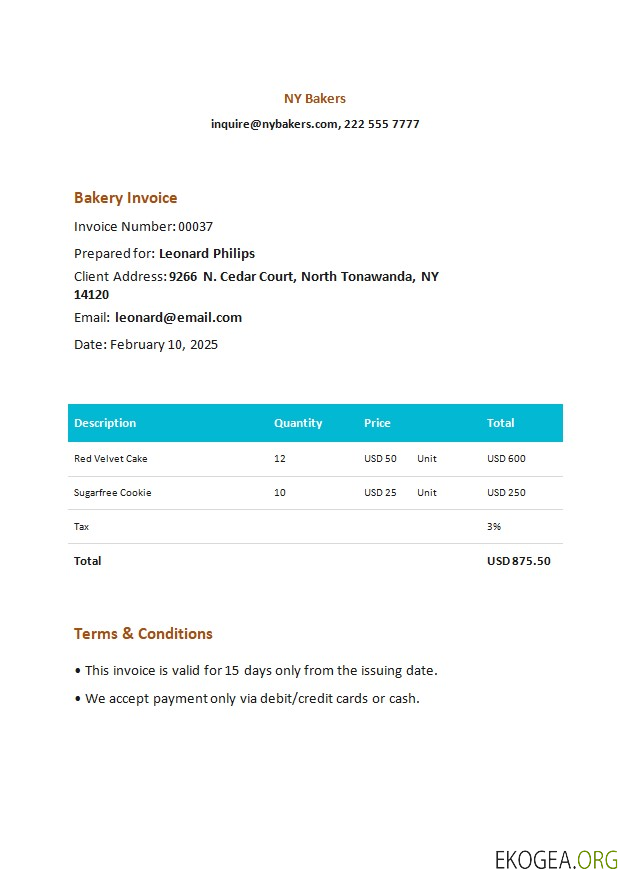629x886 pixels.
Task: Click the Terms & Conditions heading
Action: [x=143, y=634]
